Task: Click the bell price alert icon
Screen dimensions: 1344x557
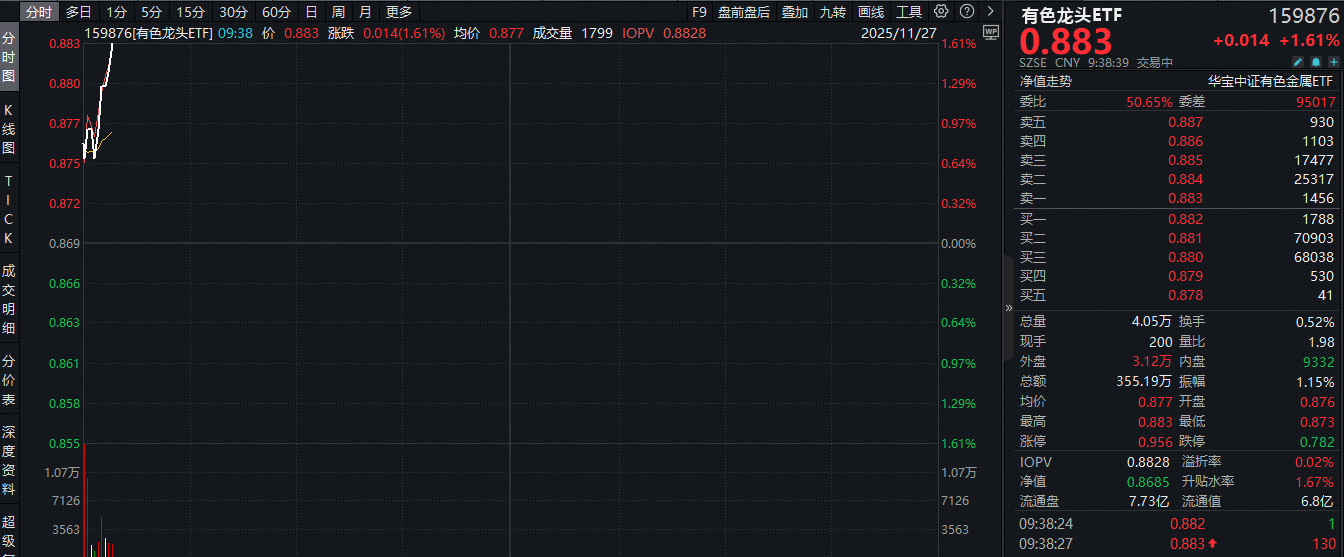Action: tap(1315, 62)
